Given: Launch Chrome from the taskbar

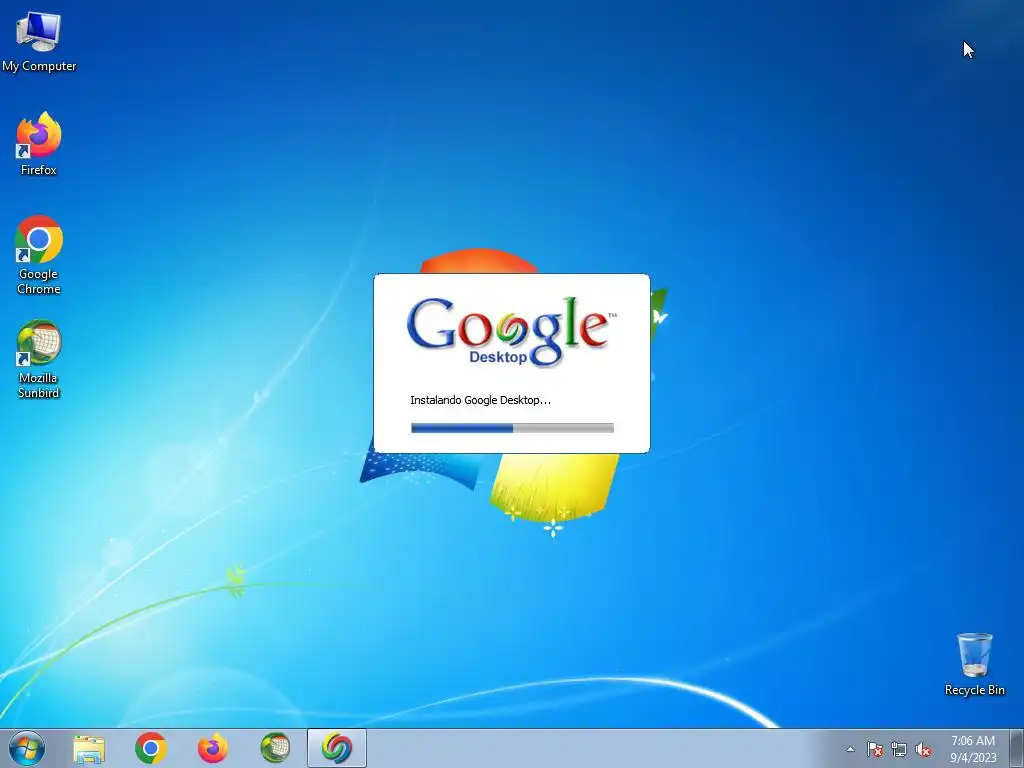Looking at the screenshot, I should (x=151, y=748).
